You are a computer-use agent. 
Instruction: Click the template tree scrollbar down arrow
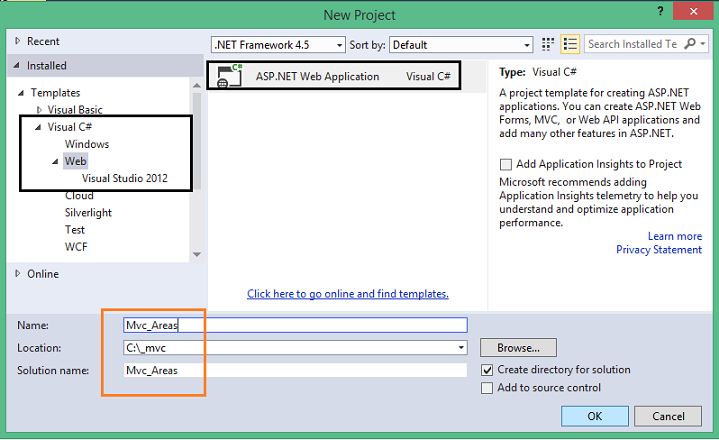point(197,254)
